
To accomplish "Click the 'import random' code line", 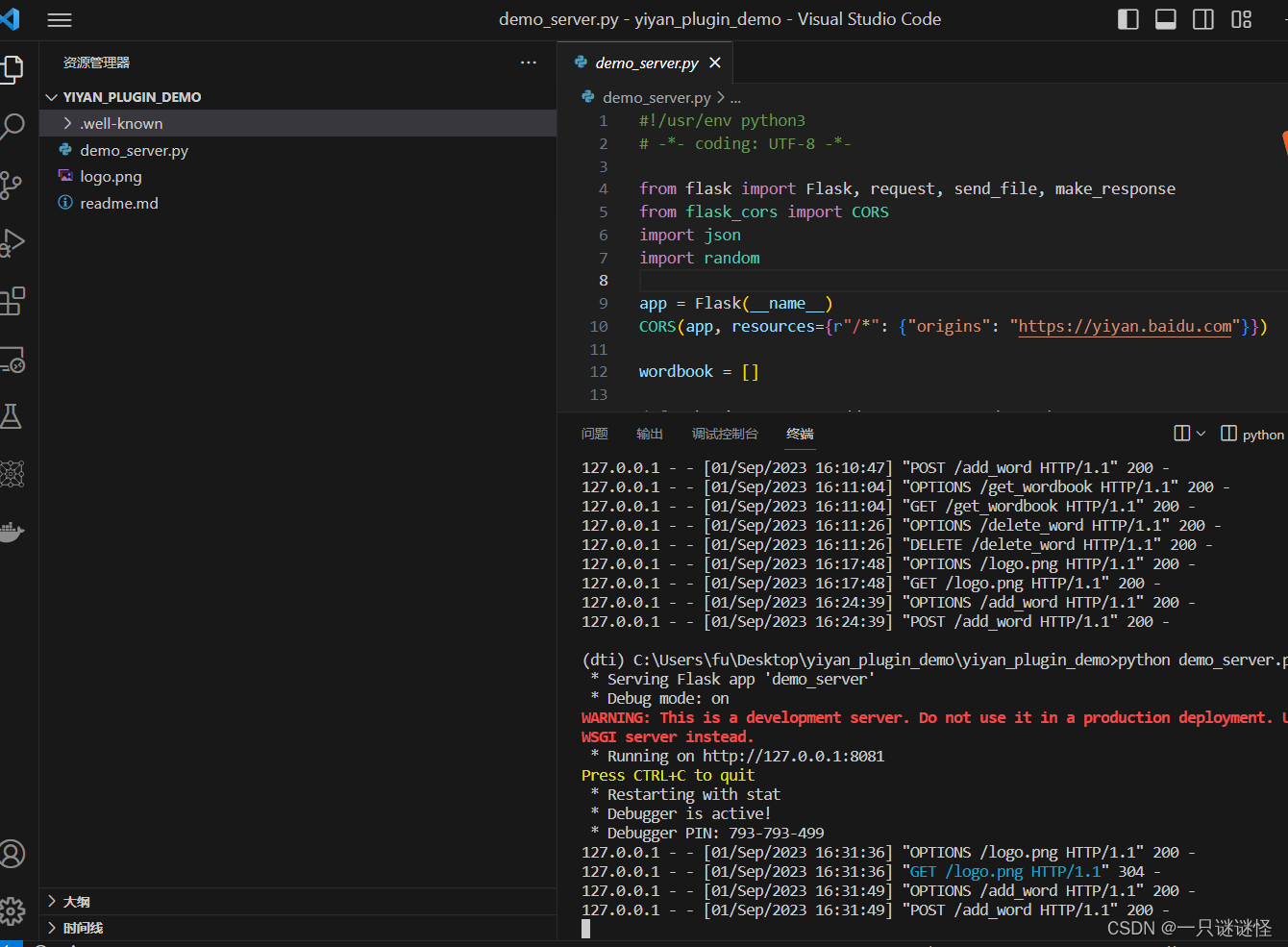I will (699, 258).
